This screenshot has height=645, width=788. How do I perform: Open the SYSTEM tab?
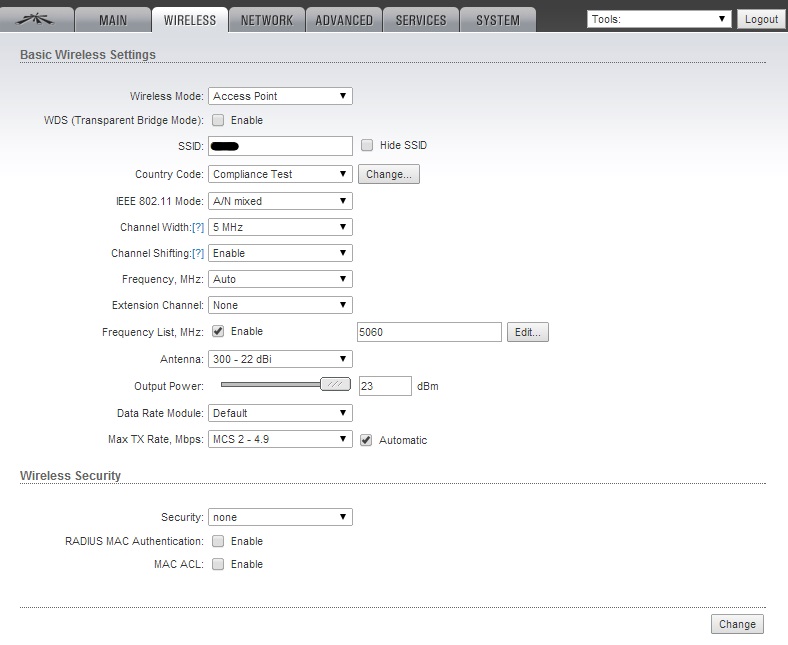coord(497,20)
